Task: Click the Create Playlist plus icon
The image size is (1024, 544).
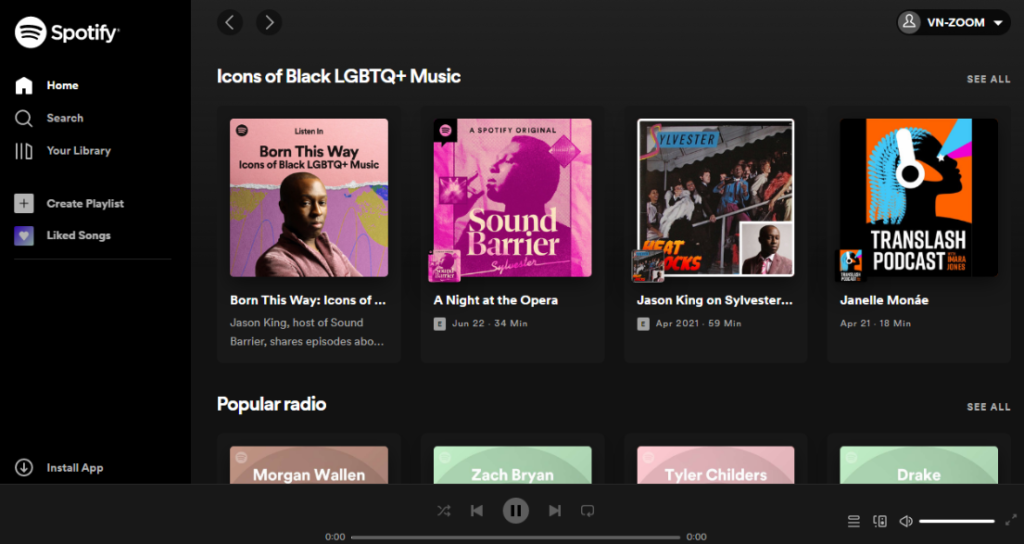Action: click(x=24, y=204)
